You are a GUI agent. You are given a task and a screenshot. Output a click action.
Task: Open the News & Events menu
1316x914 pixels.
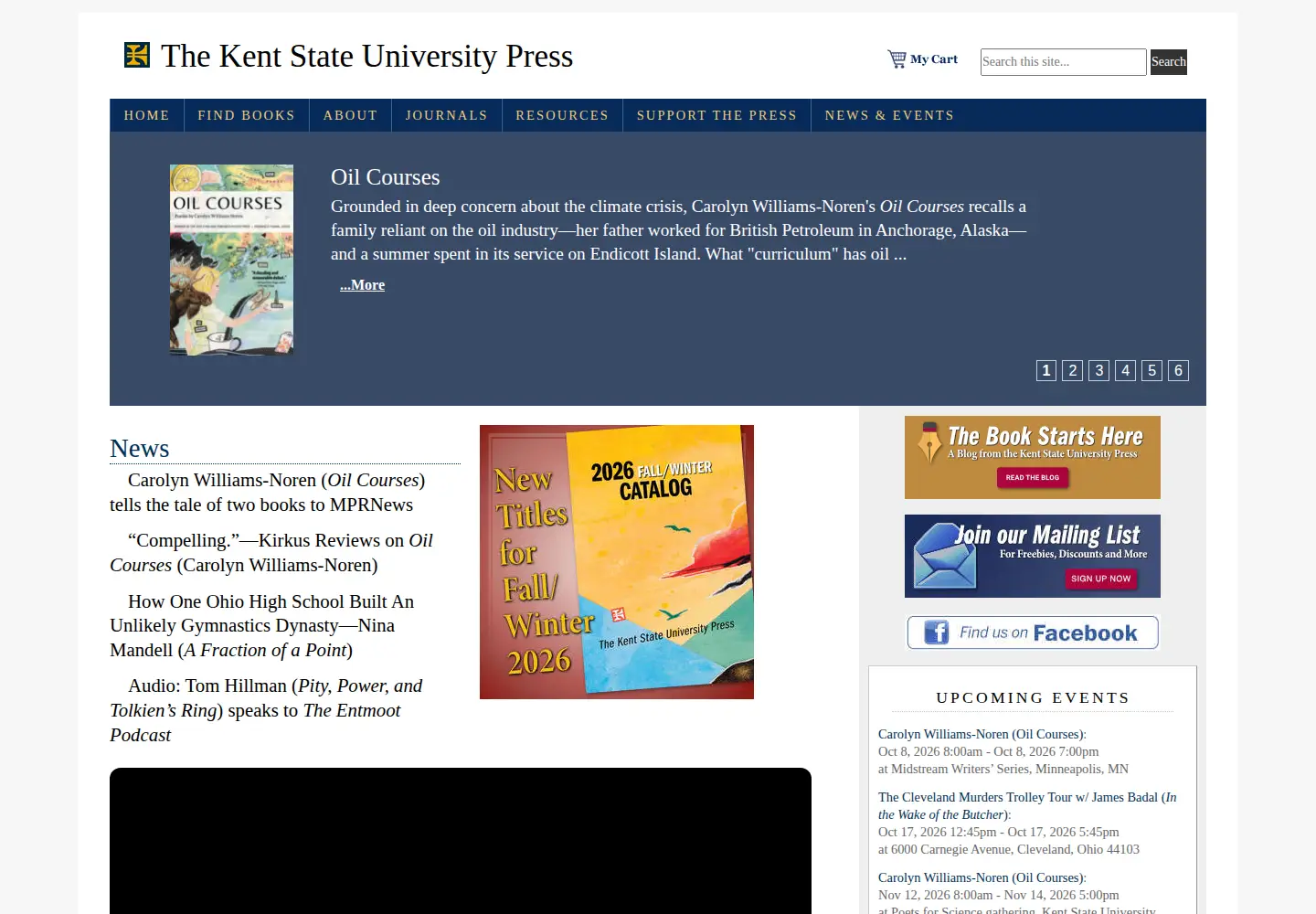890,115
